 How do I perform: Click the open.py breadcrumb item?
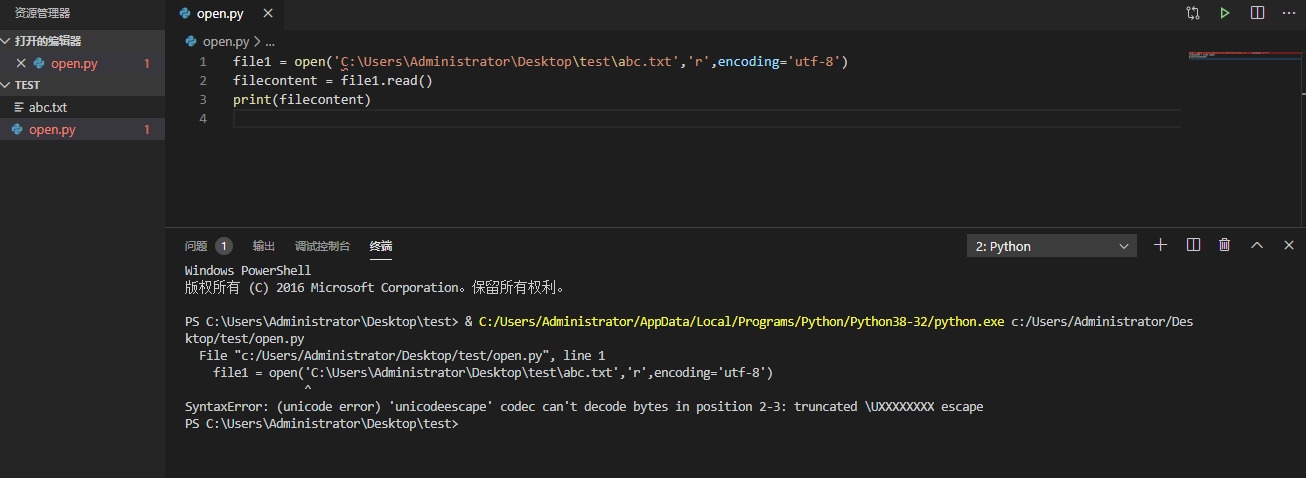[x=225, y=42]
